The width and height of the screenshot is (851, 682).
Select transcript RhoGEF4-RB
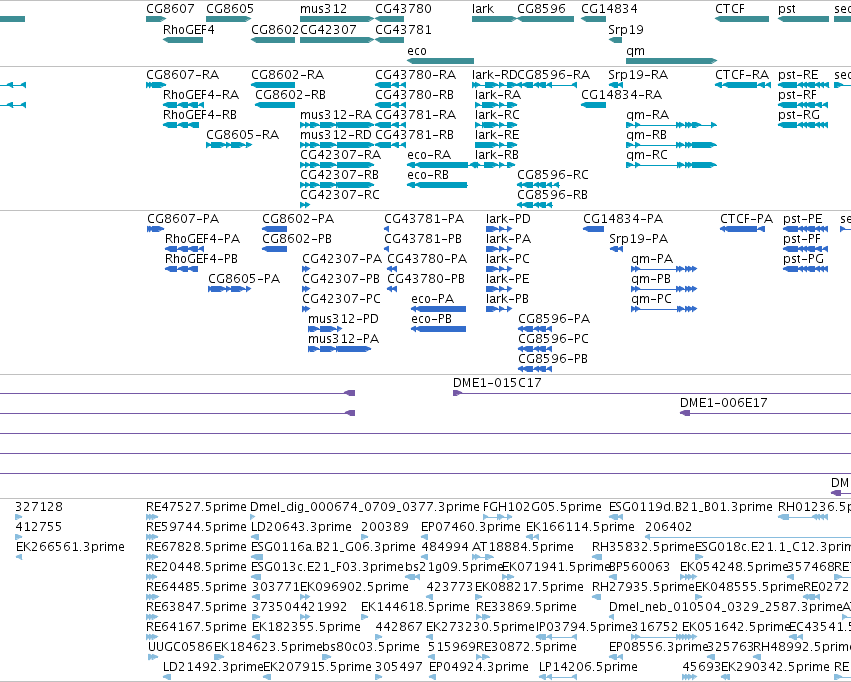coord(200,115)
